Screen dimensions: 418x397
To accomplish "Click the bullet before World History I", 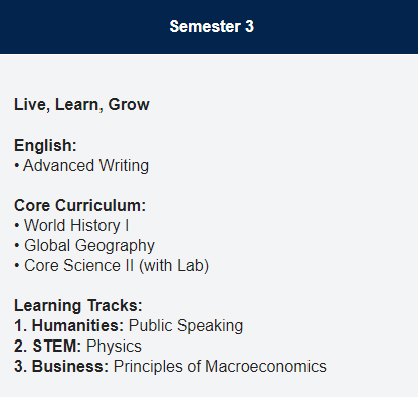I will point(17,226).
